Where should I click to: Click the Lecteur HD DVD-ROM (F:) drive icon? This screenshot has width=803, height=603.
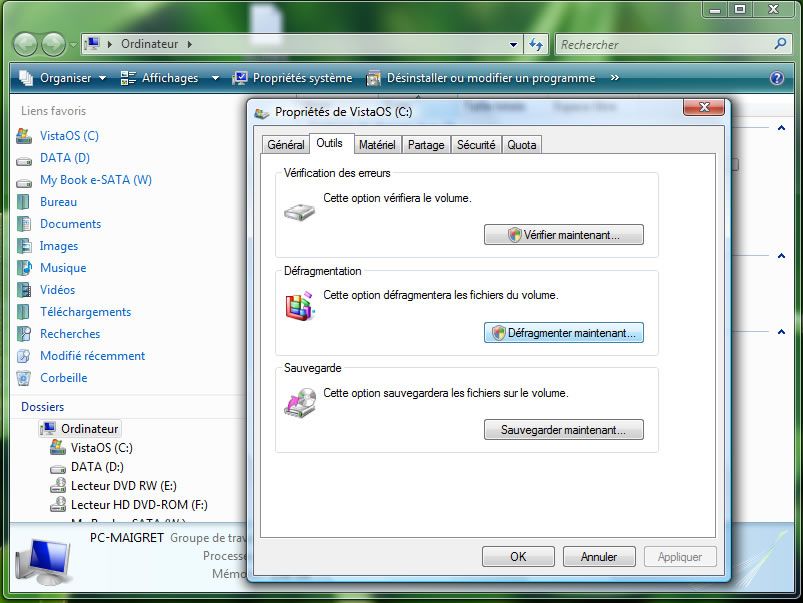tap(58, 504)
